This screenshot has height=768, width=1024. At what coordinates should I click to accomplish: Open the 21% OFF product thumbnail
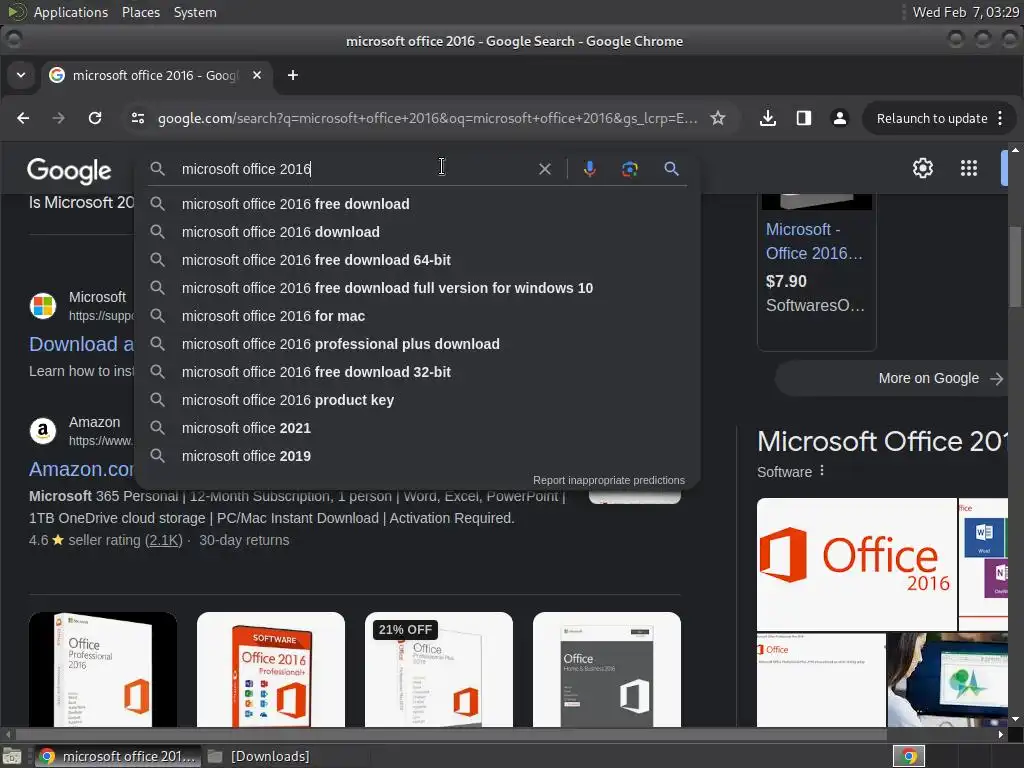click(439, 669)
